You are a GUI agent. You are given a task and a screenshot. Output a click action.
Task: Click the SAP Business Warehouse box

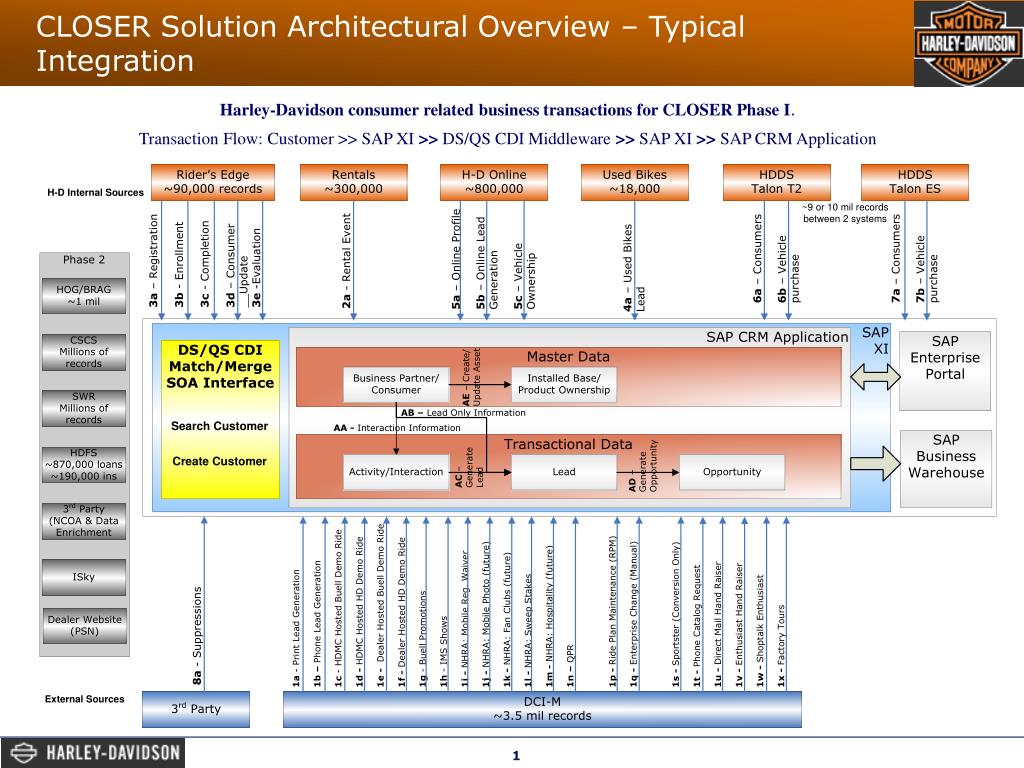[x=946, y=468]
